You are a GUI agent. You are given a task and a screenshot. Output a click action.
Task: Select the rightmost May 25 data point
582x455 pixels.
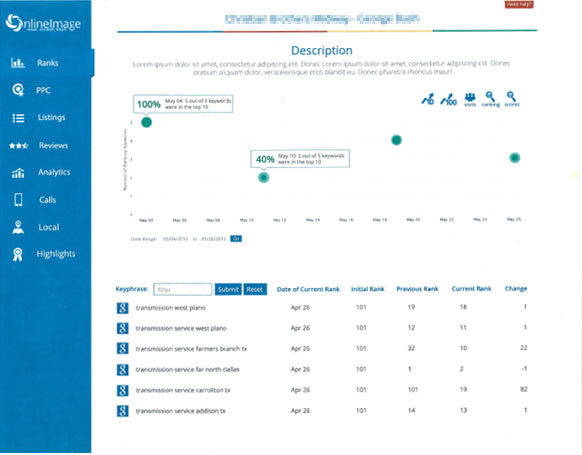pos(514,158)
